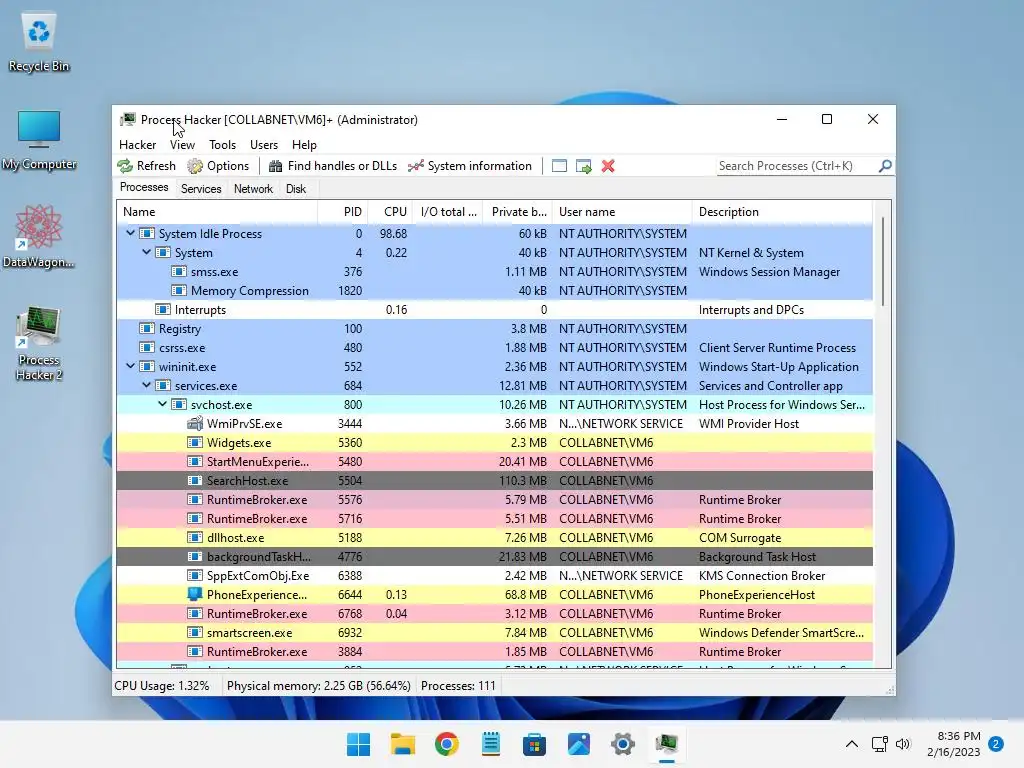Open the Options gear button
Image resolution: width=1024 pixels, height=768 pixels.
(218, 166)
